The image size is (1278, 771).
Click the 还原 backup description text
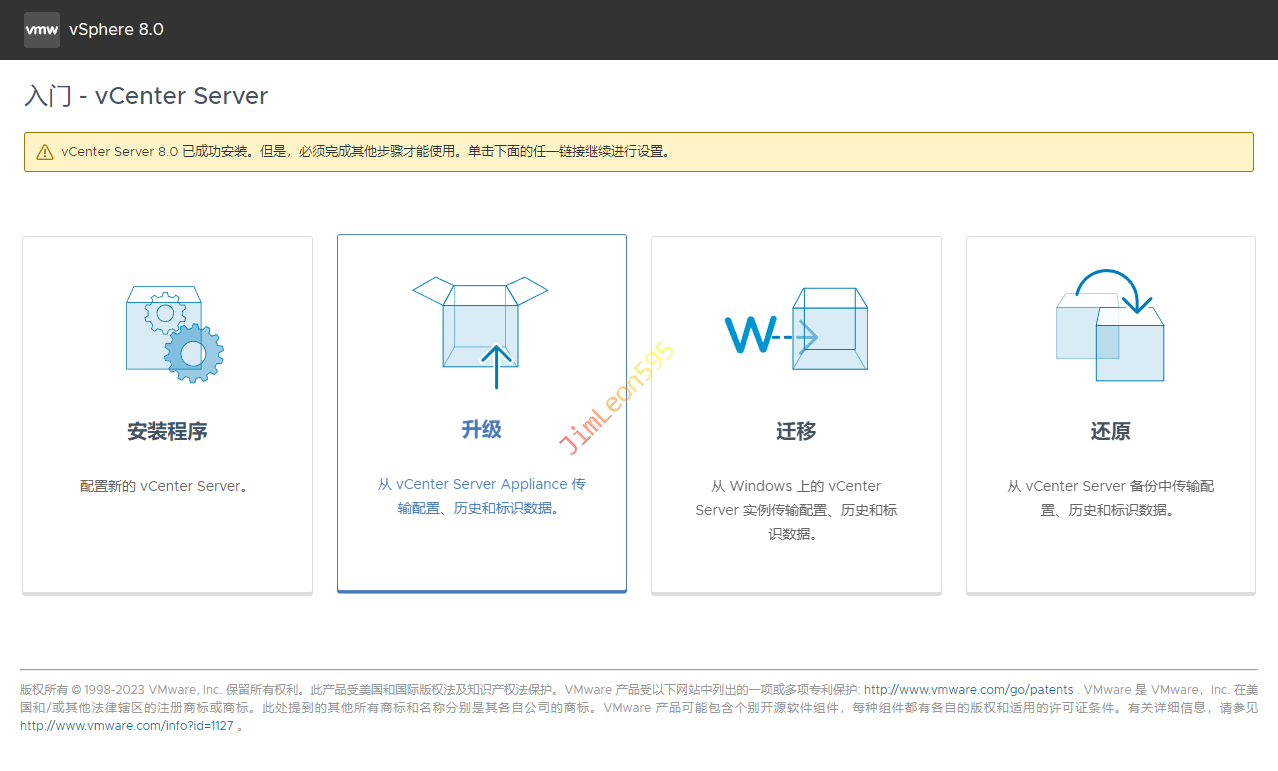point(1110,498)
